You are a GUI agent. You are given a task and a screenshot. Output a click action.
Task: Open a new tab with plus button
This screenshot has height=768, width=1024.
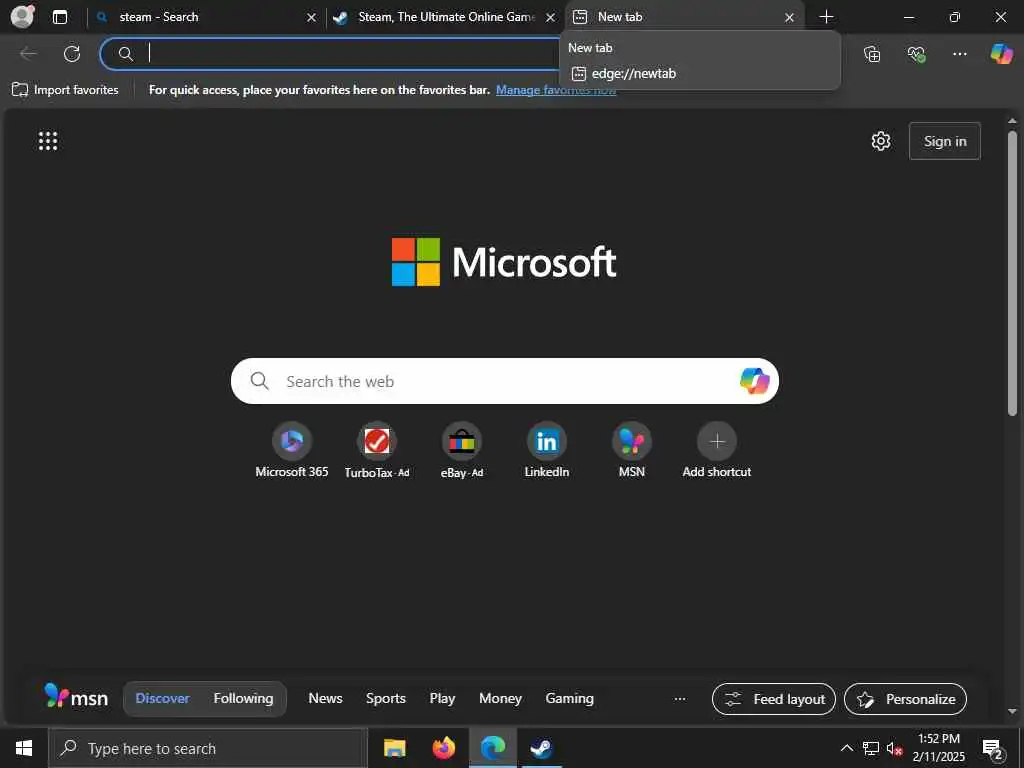pos(826,17)
